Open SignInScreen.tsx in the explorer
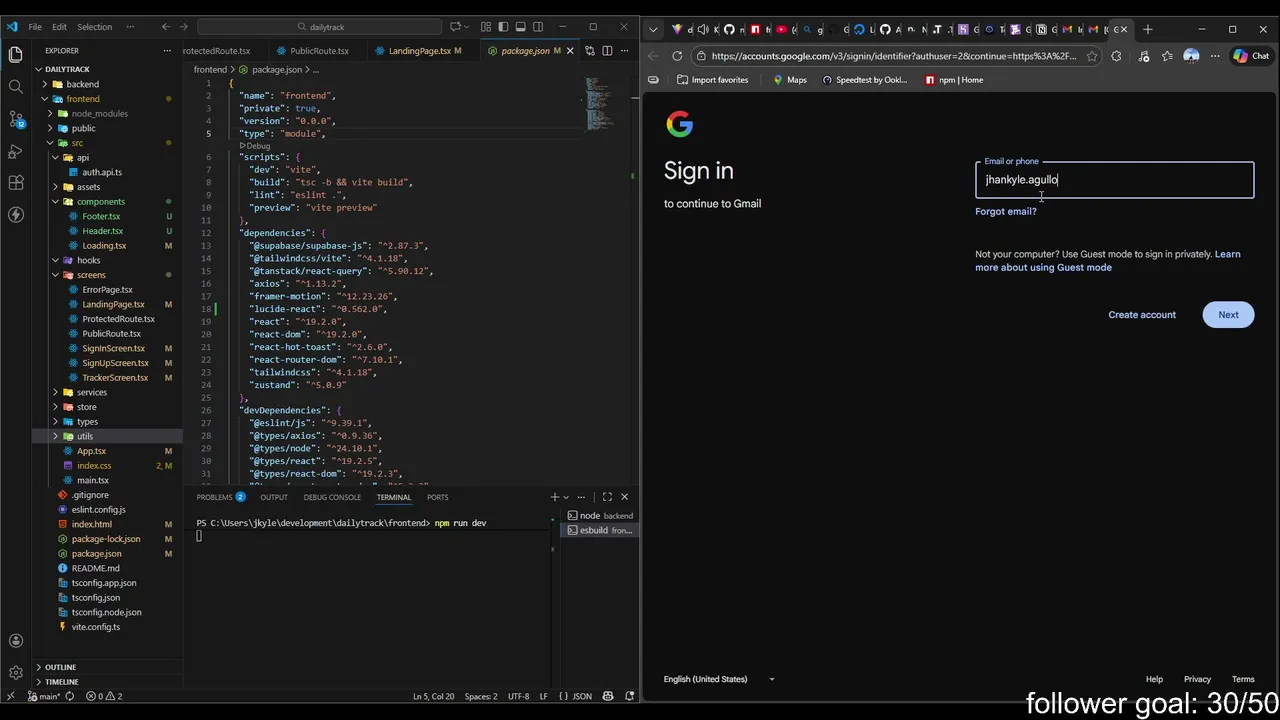Image resolution: width=1280 pixels, height=720 pixels. [x=113, y=348]
